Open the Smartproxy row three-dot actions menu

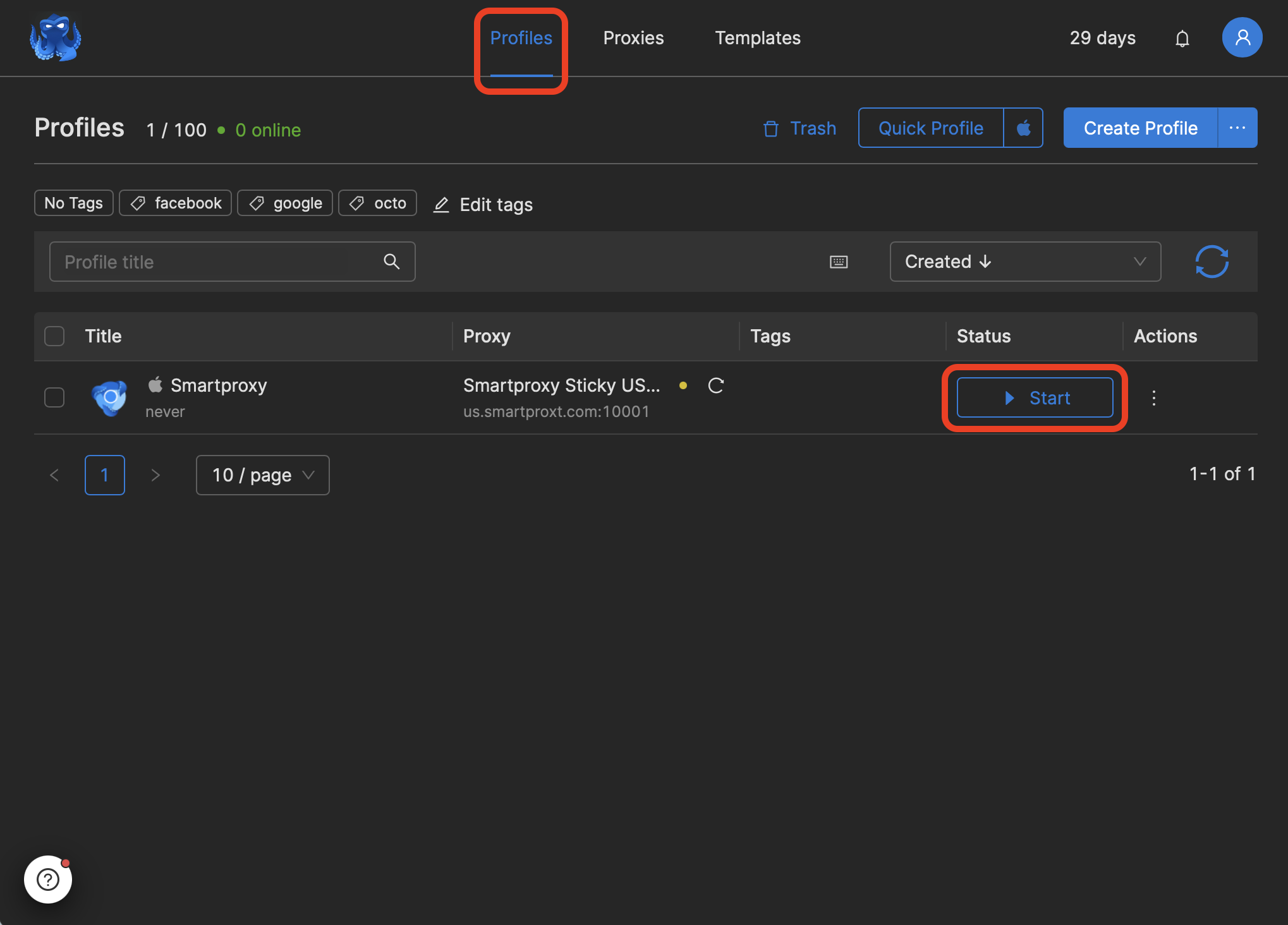[1154, 398]
